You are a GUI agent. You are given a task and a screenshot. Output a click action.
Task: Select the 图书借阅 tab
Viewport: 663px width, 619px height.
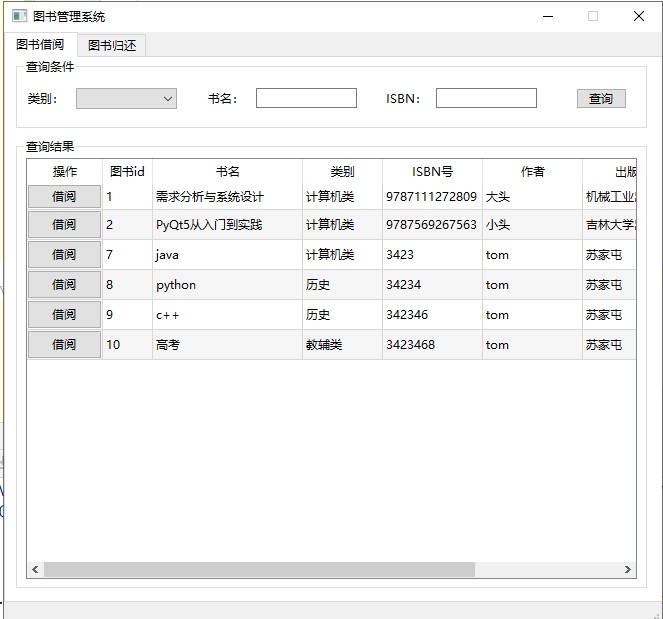coord(41,45)
